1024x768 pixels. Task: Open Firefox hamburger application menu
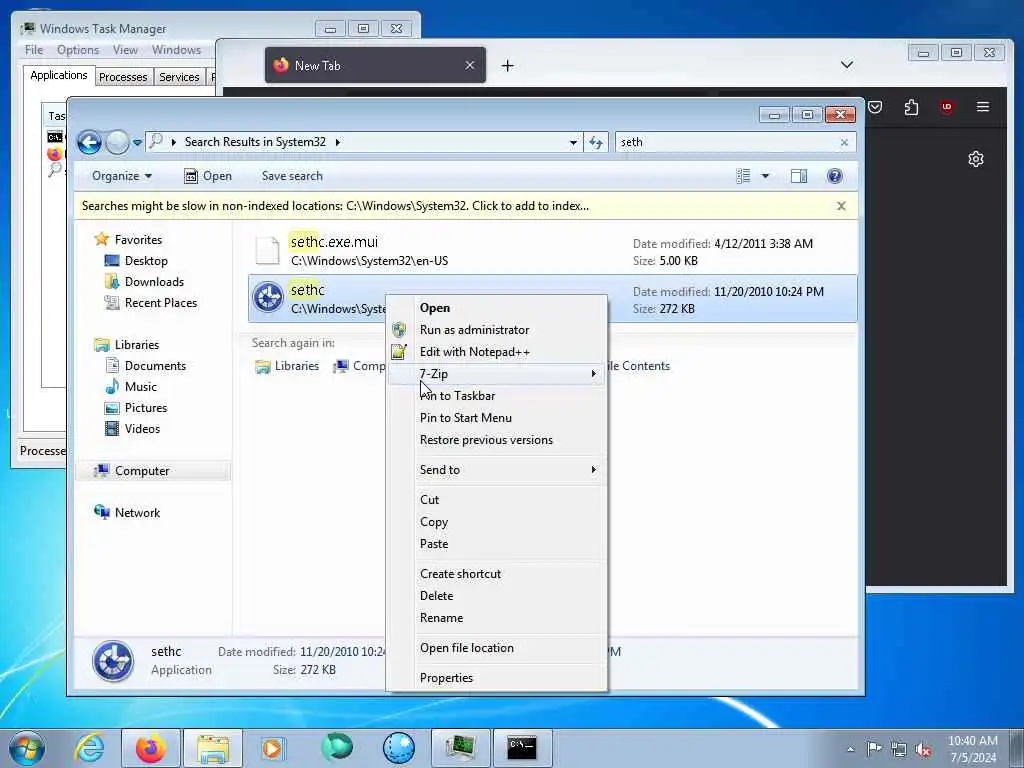(x=983, y=106)
